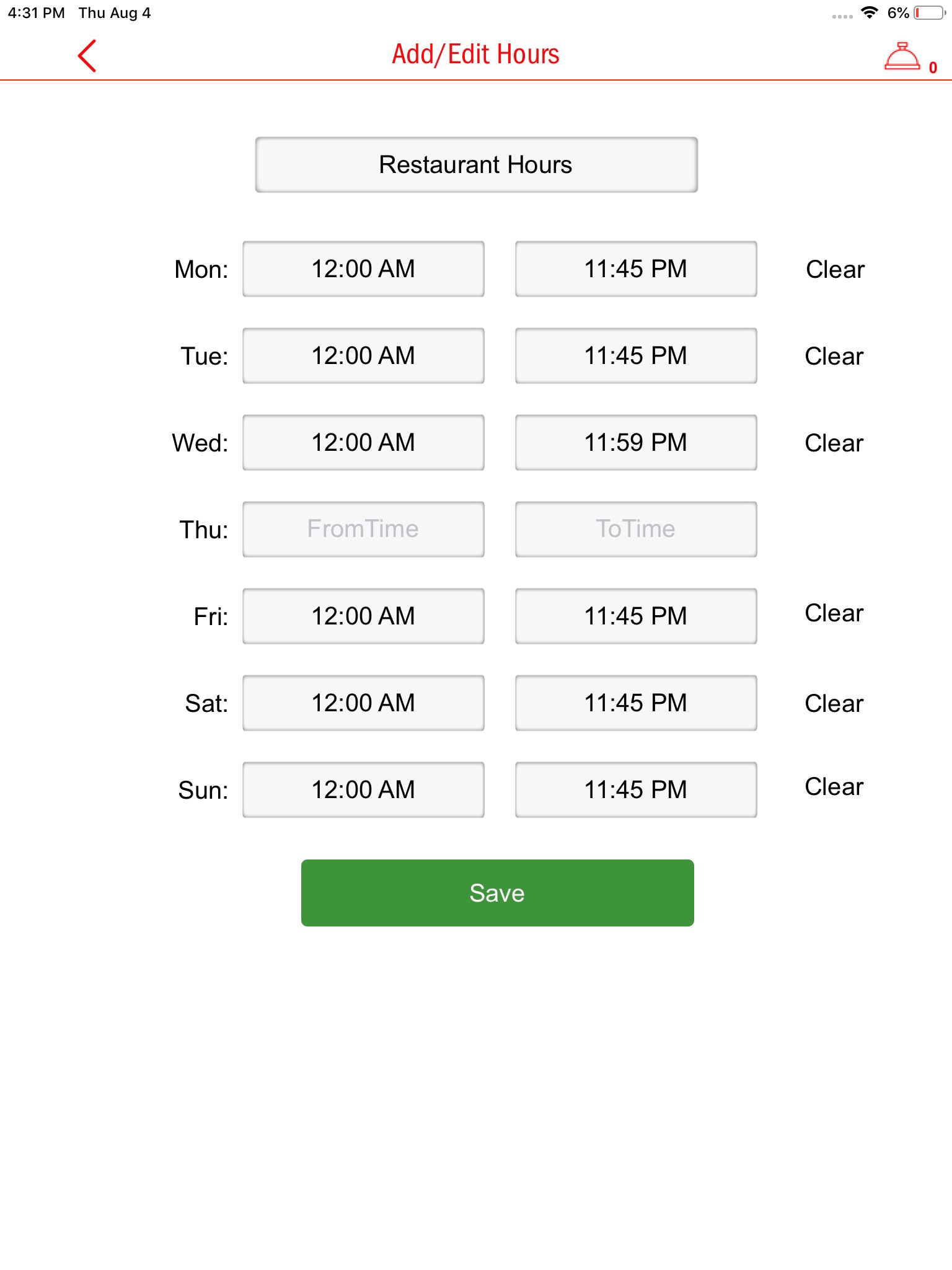This screenshot has height=1270, width=952.
Task: Clear Wednesday's hours
Action: [834, 443]
